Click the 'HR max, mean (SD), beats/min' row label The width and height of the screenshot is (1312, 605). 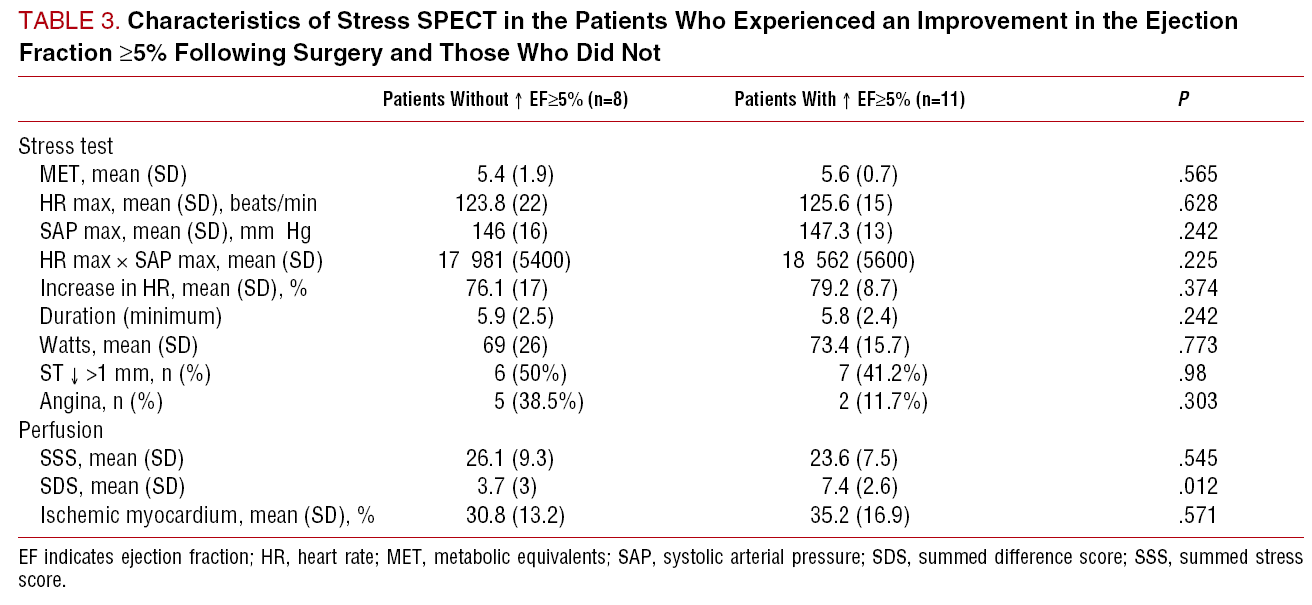click(178, 204)
